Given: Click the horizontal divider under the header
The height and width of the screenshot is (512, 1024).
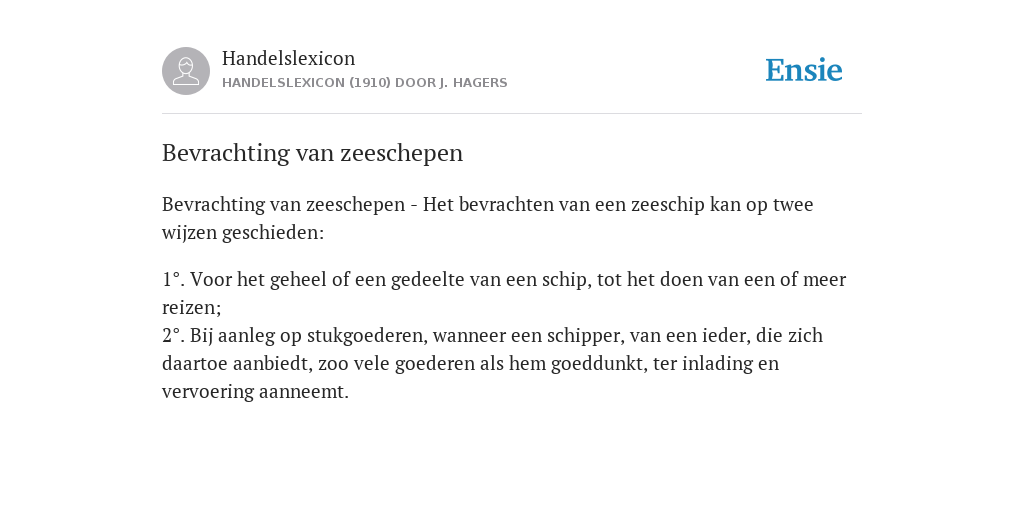Looking at the screenshot, I should pos(512,114).
